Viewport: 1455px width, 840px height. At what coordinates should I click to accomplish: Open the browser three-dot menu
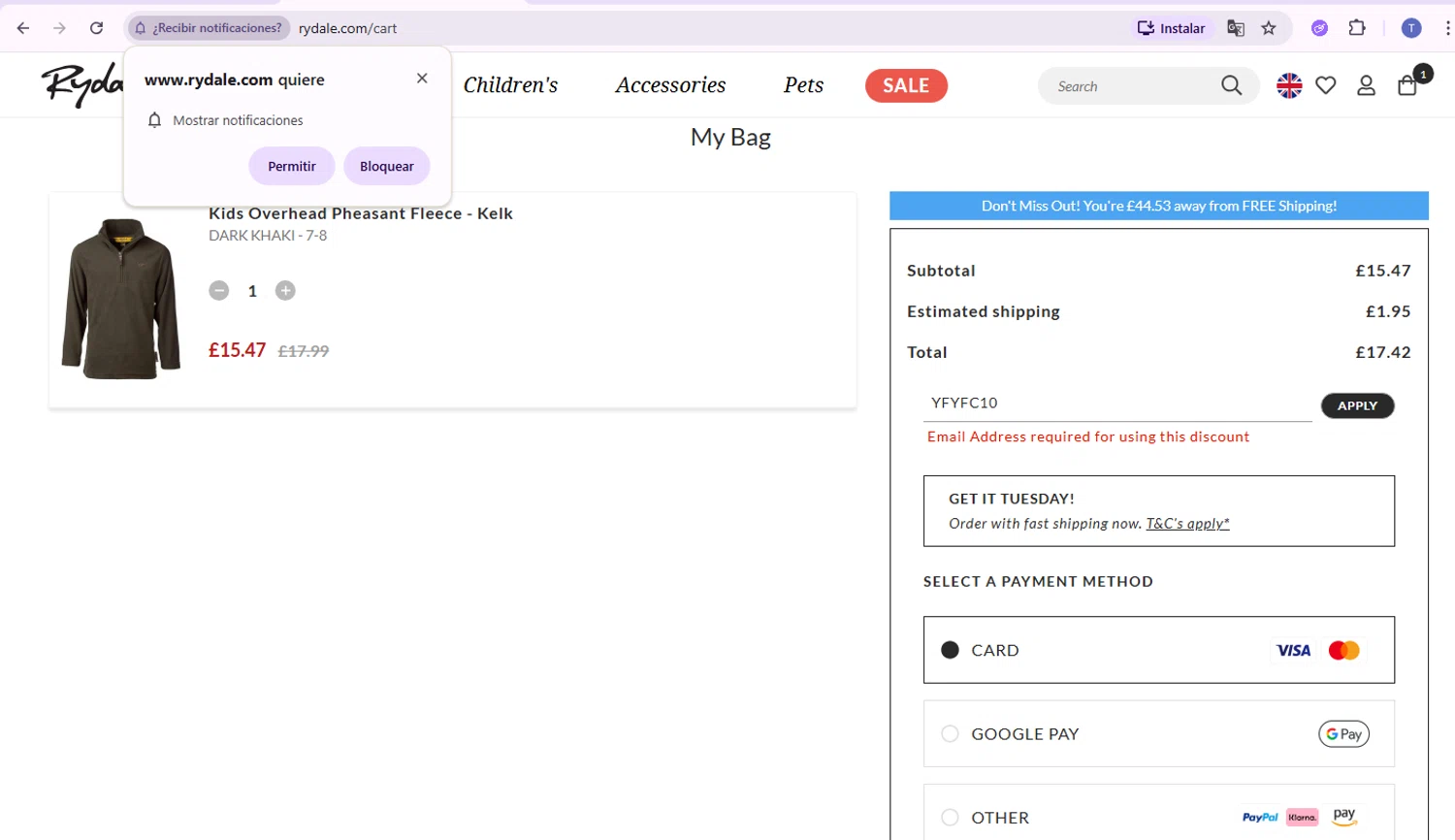(1447, 28)
